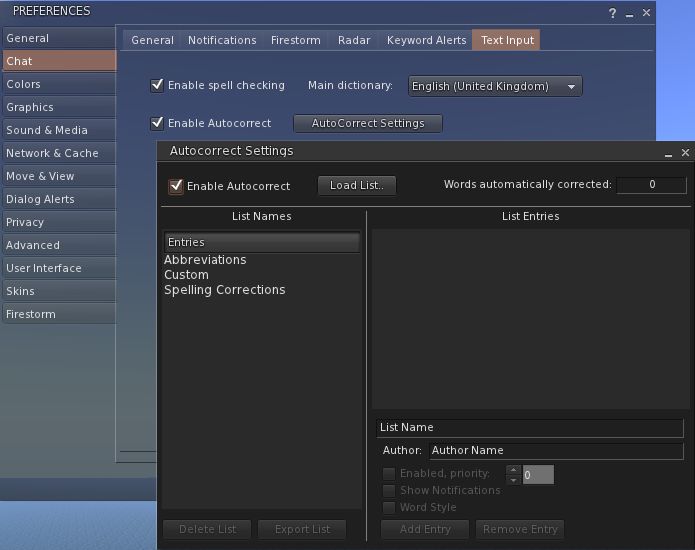695x550 pixels.
Task: Increase the priority spinner value
Action: click(x=513, y=469)
